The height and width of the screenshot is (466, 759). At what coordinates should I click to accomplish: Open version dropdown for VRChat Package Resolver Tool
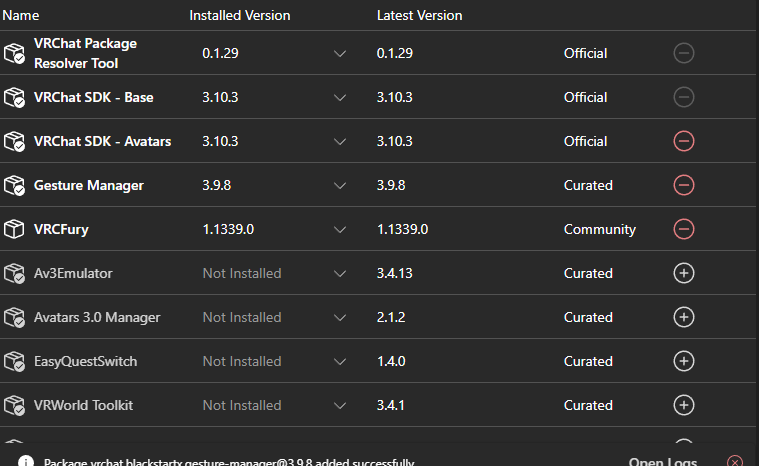[x=340, y=54]
